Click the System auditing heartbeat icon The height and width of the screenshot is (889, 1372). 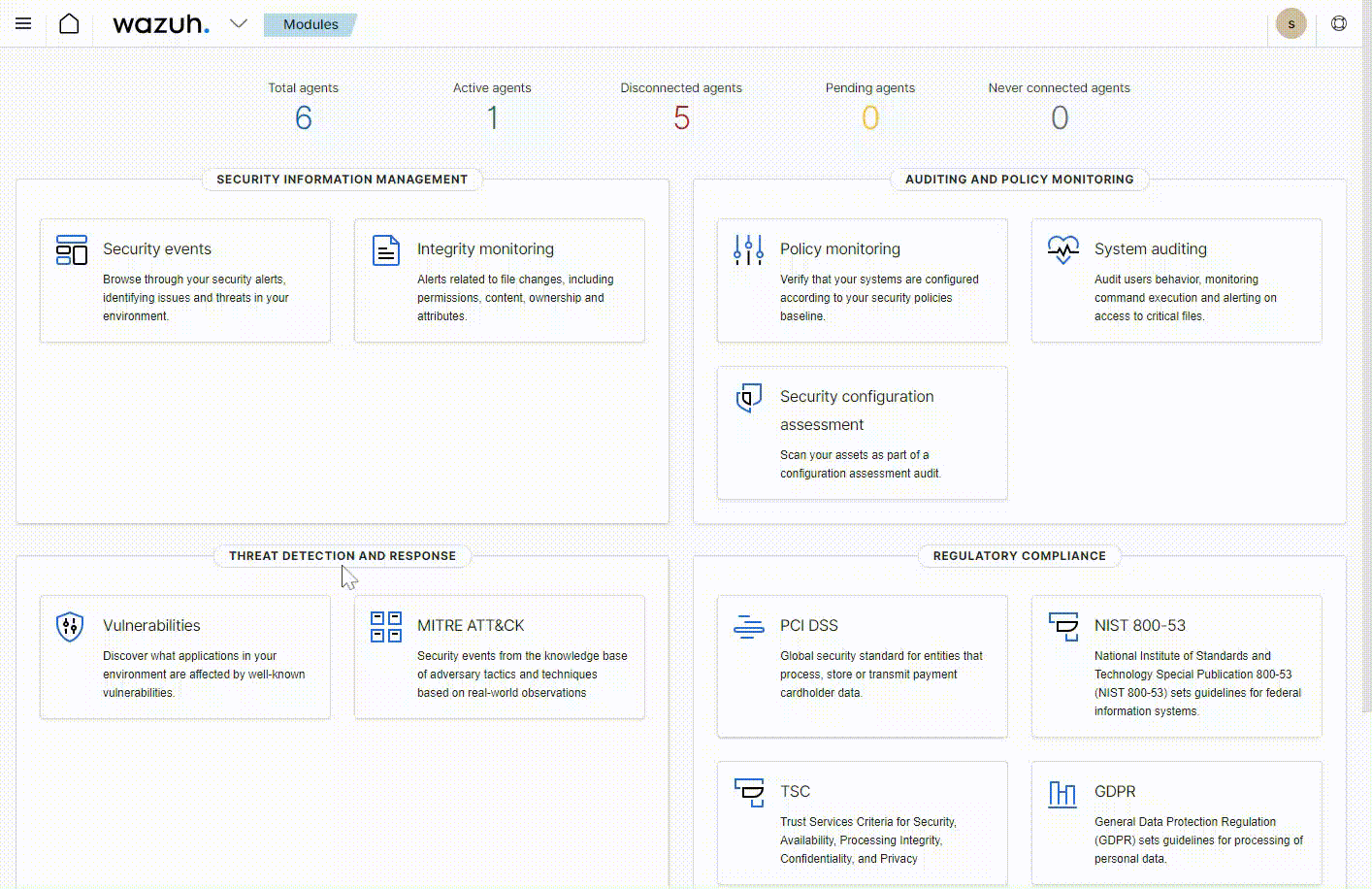point(1063,249)
